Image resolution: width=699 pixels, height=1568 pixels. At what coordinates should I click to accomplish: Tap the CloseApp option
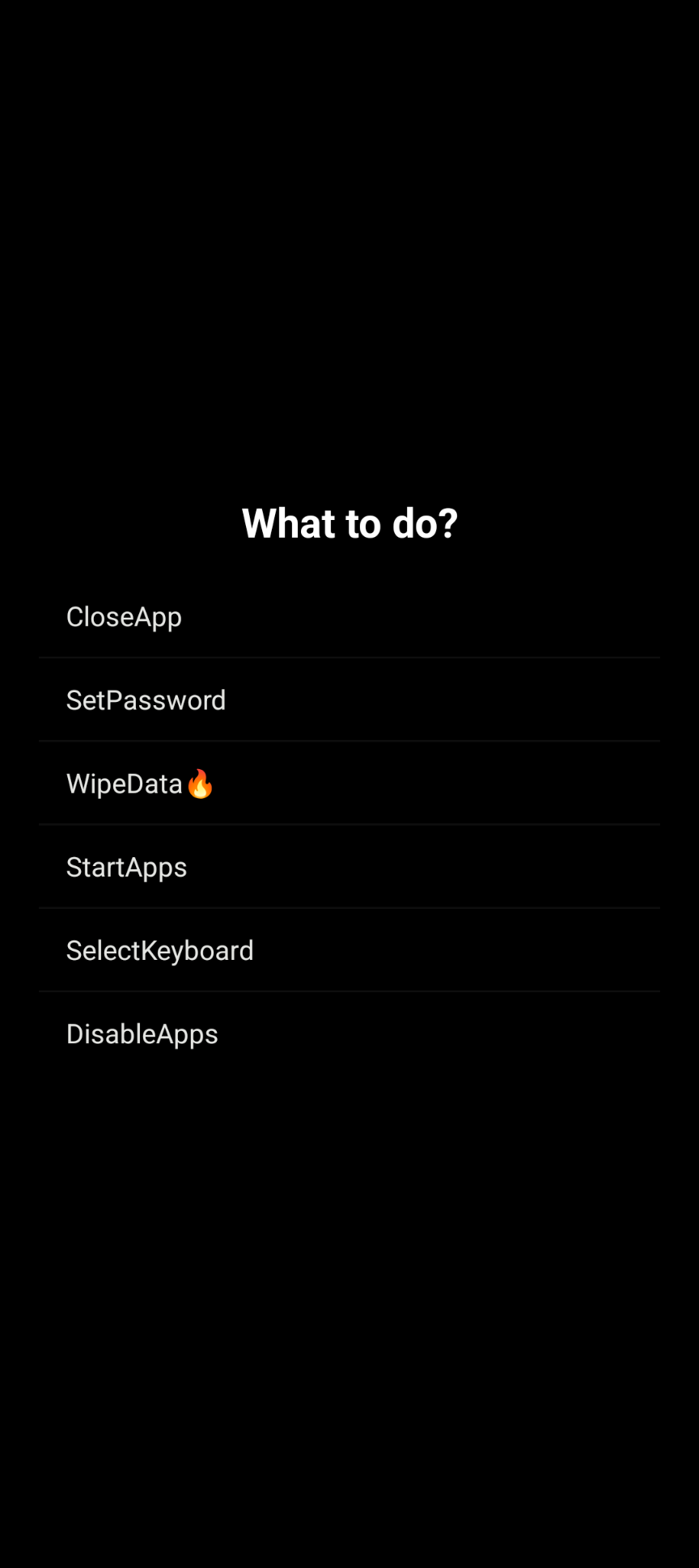click(x=124, y=617)
